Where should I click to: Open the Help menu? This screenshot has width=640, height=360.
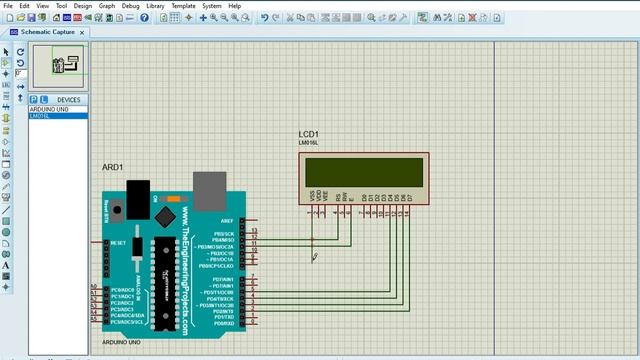(235, 6)
